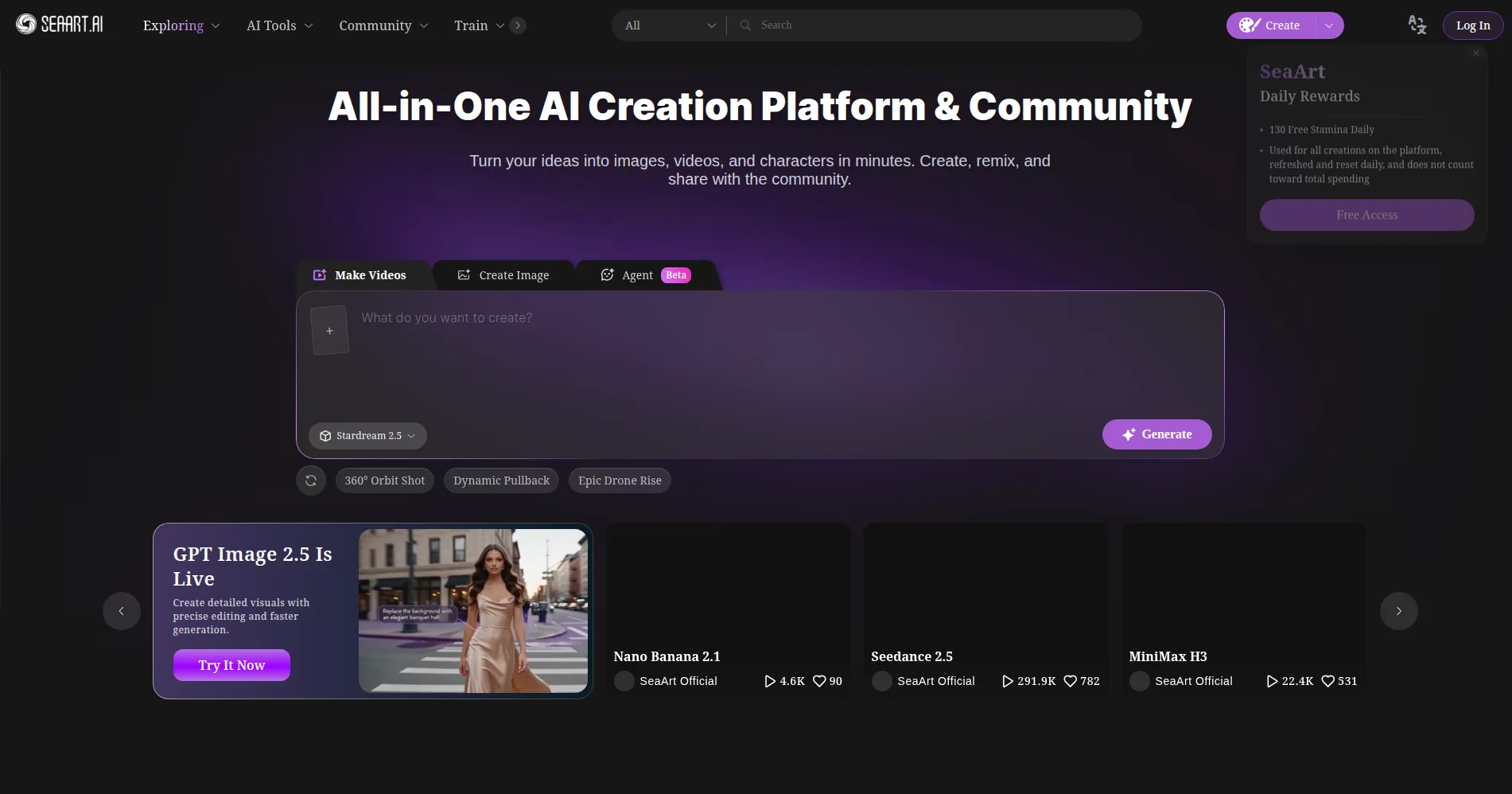Screen dimensions: 1512x794
Task: Click the search magnifier icon
Action: (x=745, y=25)
